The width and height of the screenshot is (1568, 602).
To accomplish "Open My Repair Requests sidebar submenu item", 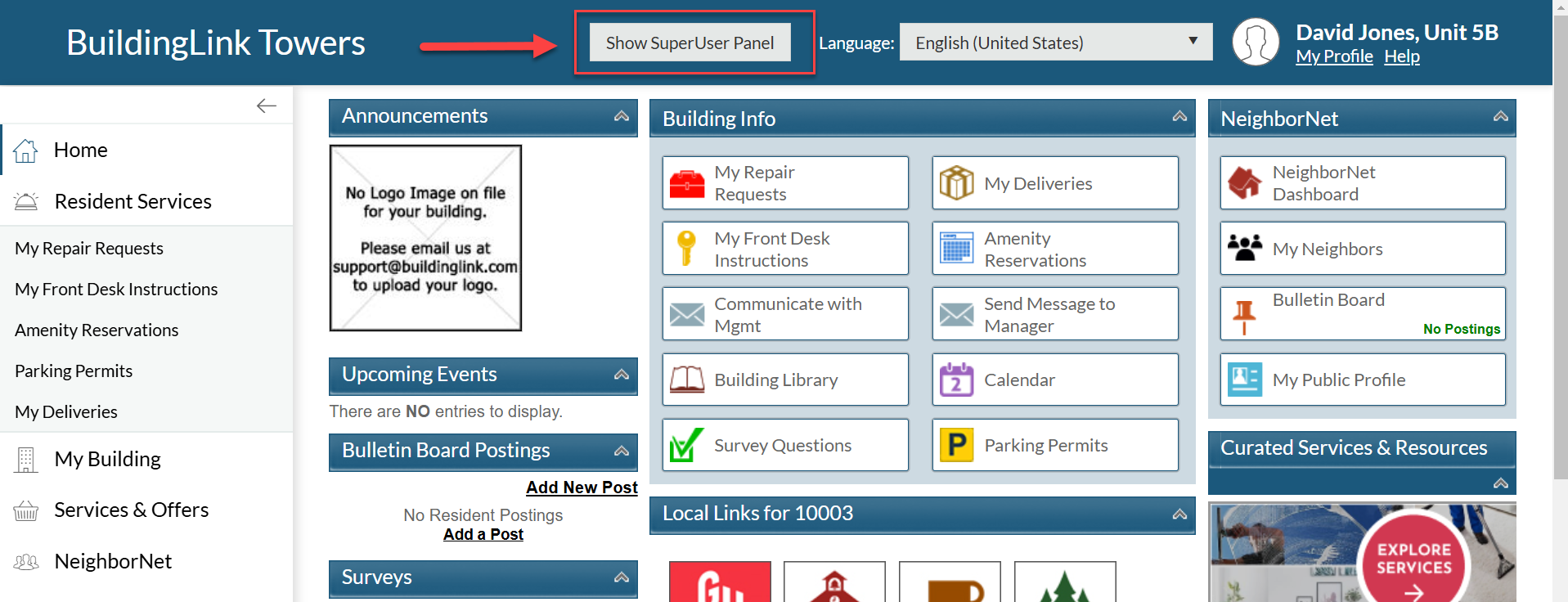I will point(89,249).
